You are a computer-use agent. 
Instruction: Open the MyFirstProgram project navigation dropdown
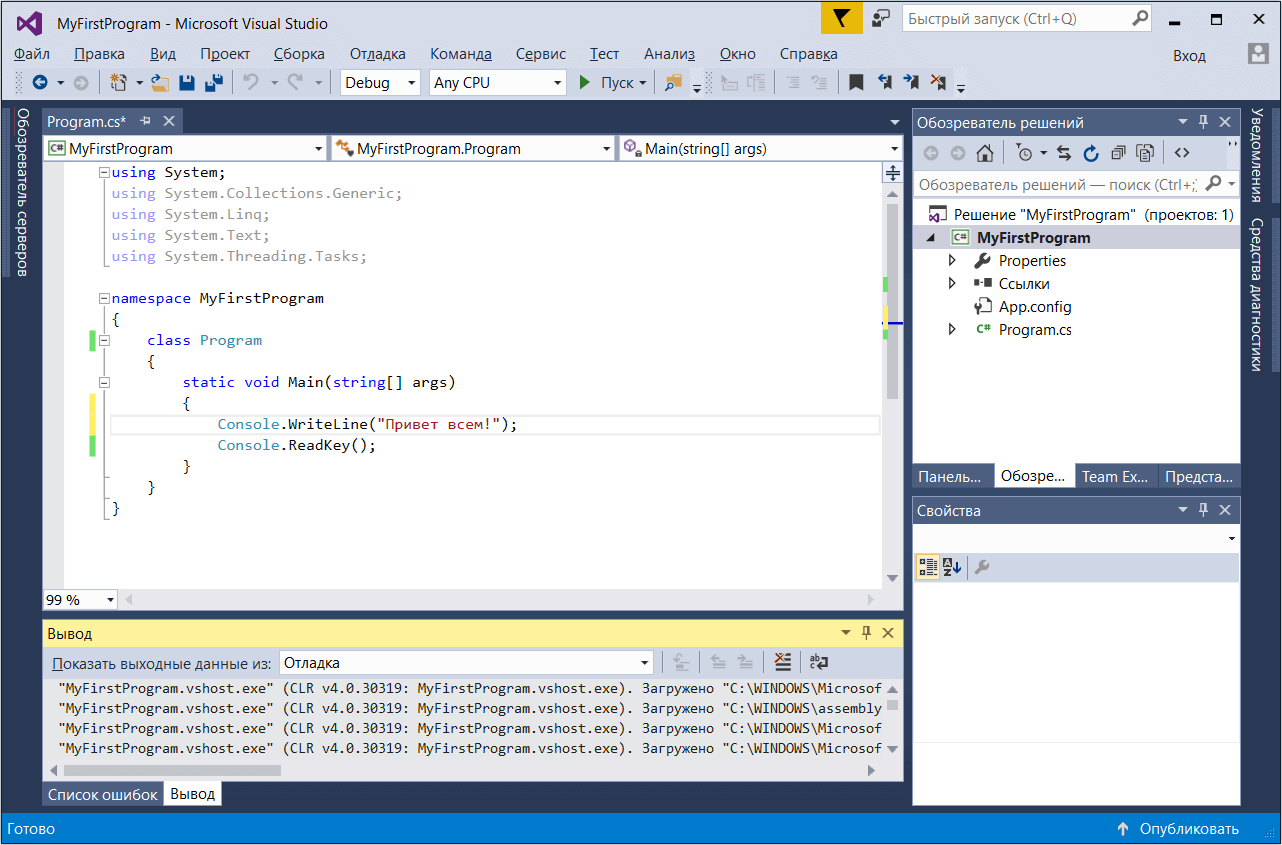(185, 148)
